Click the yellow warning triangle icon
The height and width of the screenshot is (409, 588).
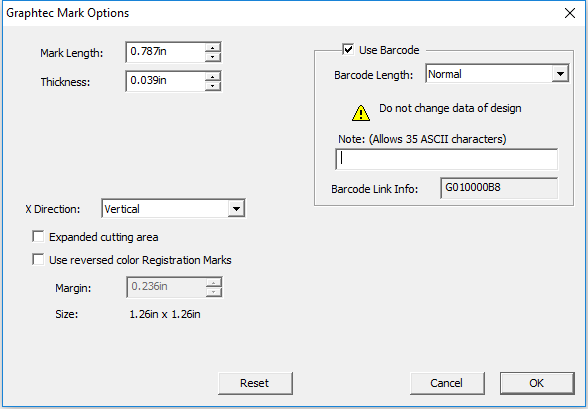(x=361, y=113)
